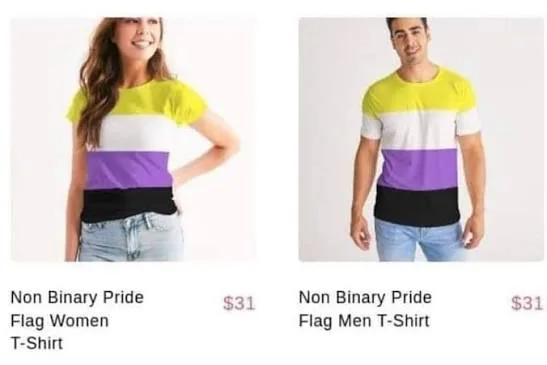Open the Non Binary Pride Flag Men T-Shirt image
This screenshot has height=365, width=547.
click(x=422, y=140)
